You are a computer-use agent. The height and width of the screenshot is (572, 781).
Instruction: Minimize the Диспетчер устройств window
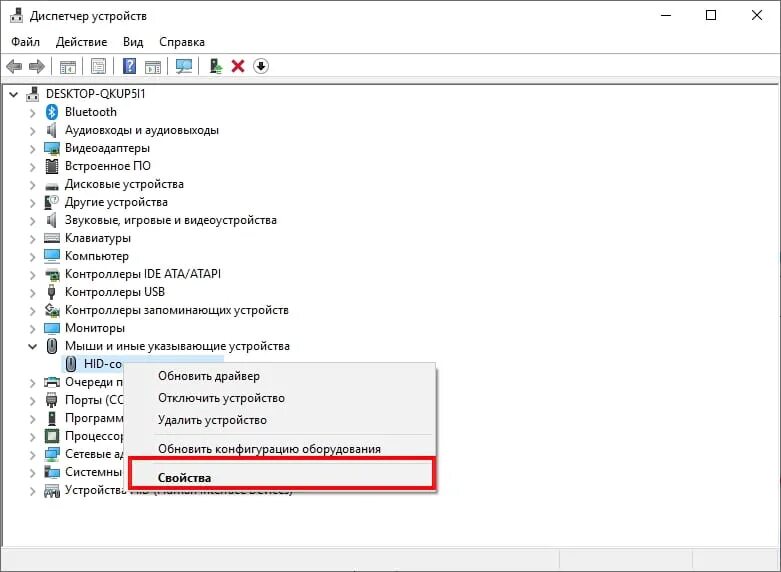click(665, 15)
